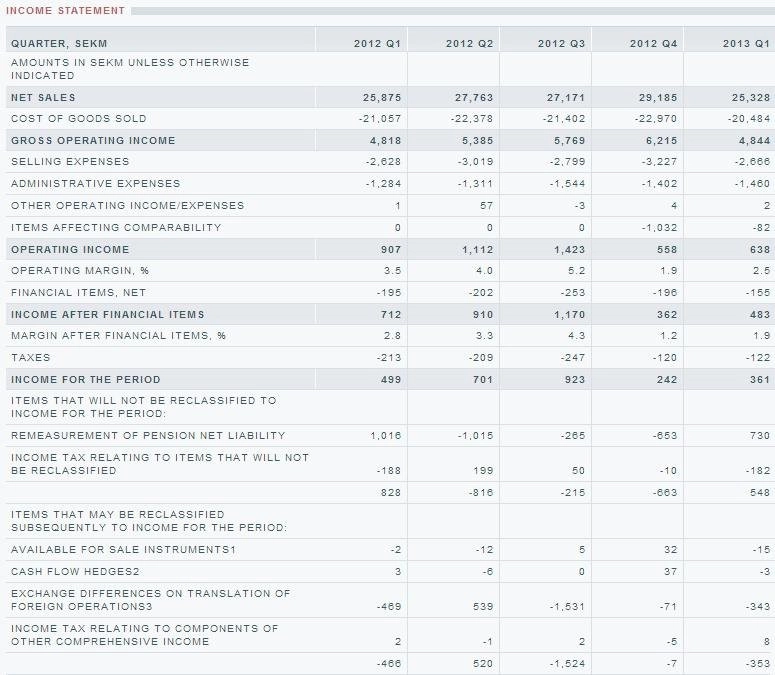Click ITEMS AFFECTING COMPARABILITY label
Image resolution: width=775 pixels, height=675 pixels.
[116, 227]
